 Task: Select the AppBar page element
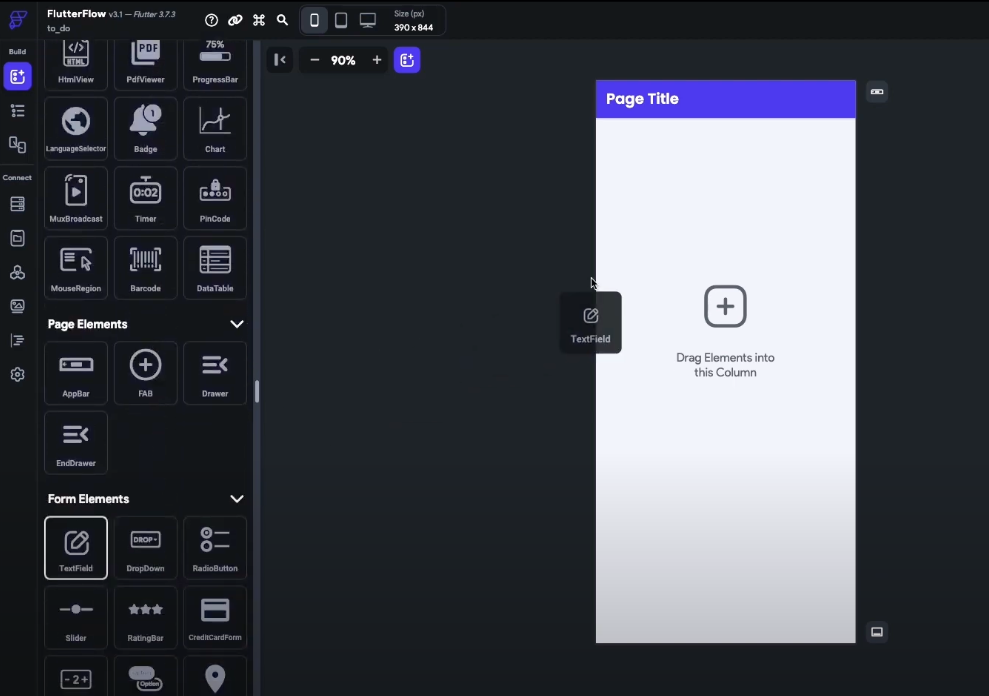[x=76, y=373]
